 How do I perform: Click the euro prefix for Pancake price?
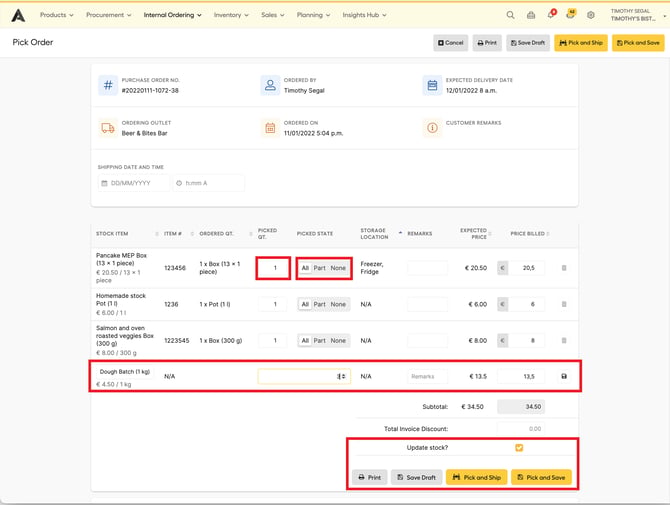tap(502, 268)
